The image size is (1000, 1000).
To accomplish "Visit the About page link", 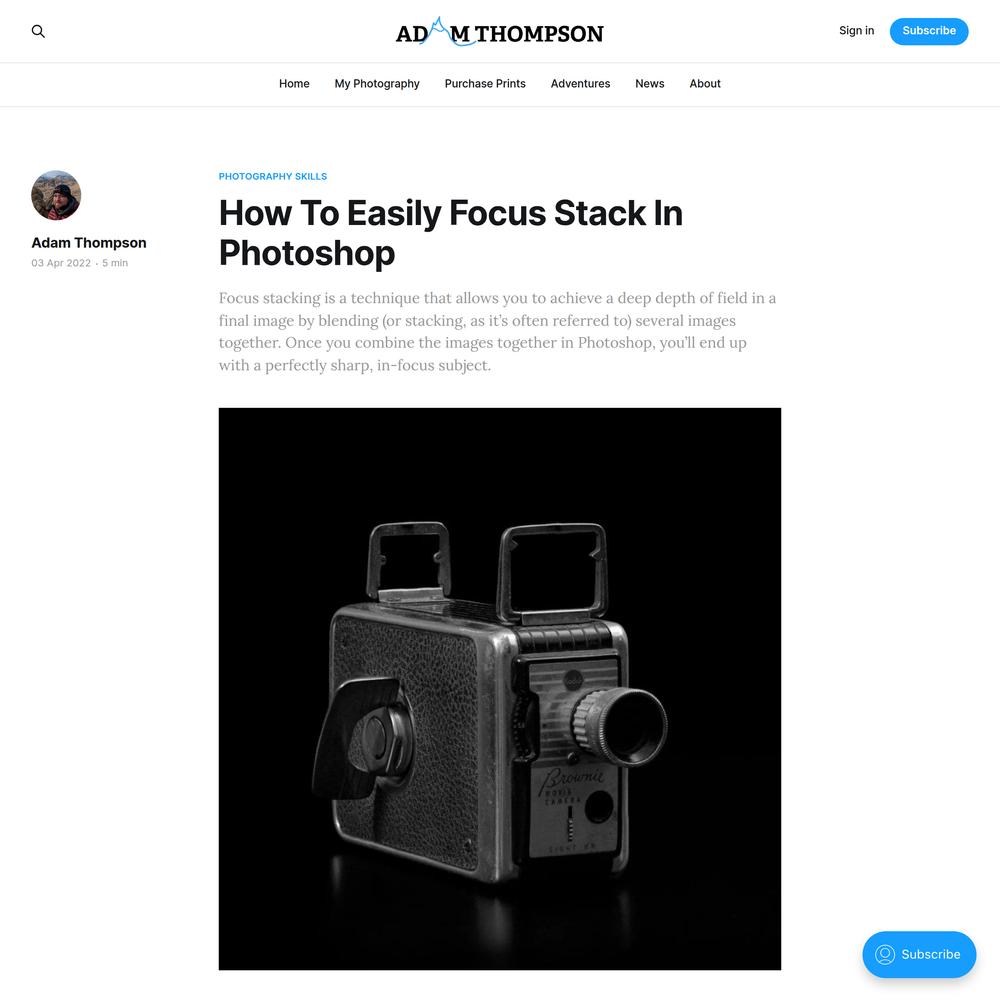I will (705, 84).
